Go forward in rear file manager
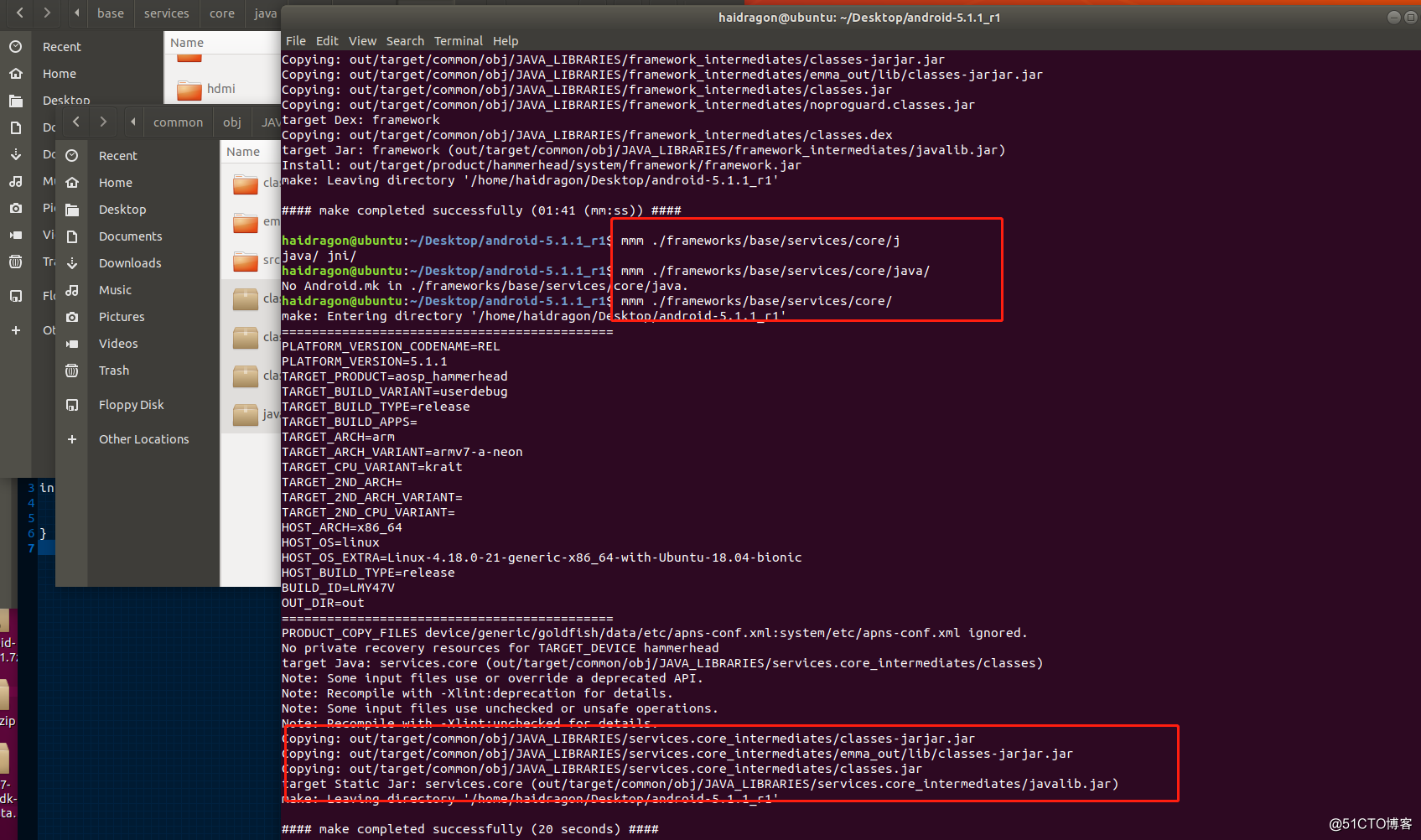The width and height of the screenshot is (1421, 840). coord(47,13)
